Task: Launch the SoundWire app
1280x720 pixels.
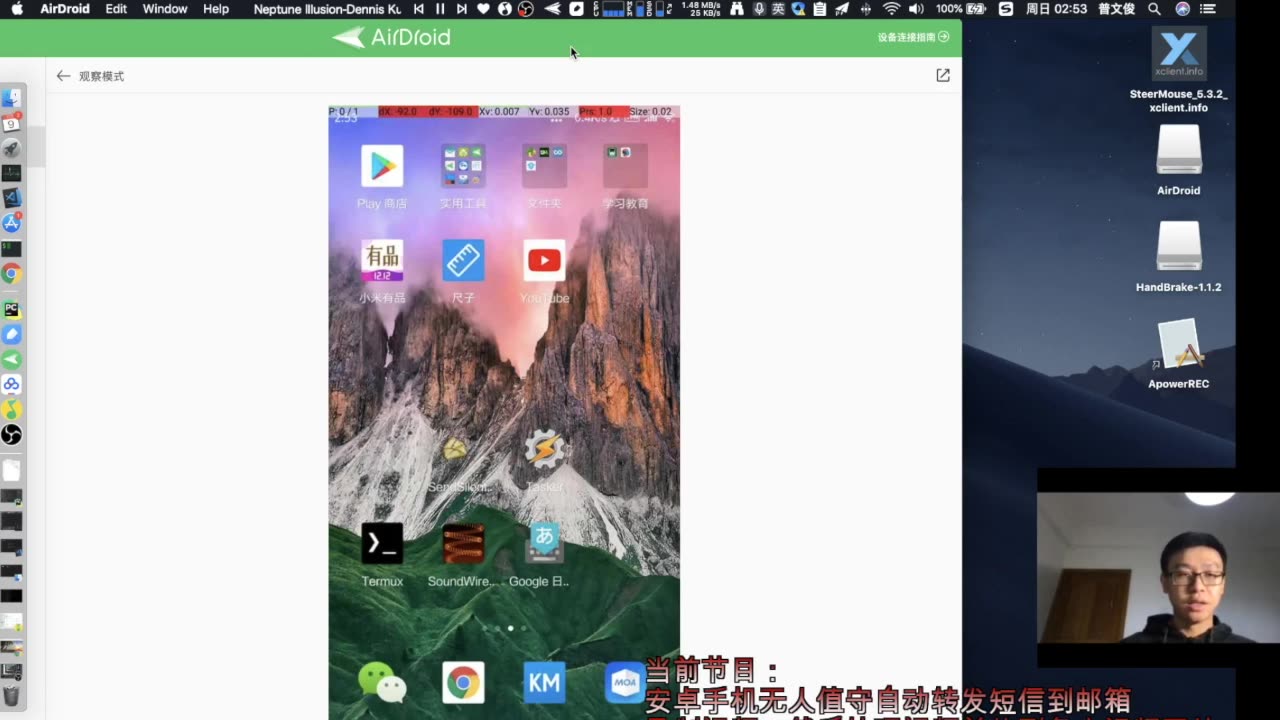Action: point(463,554)
